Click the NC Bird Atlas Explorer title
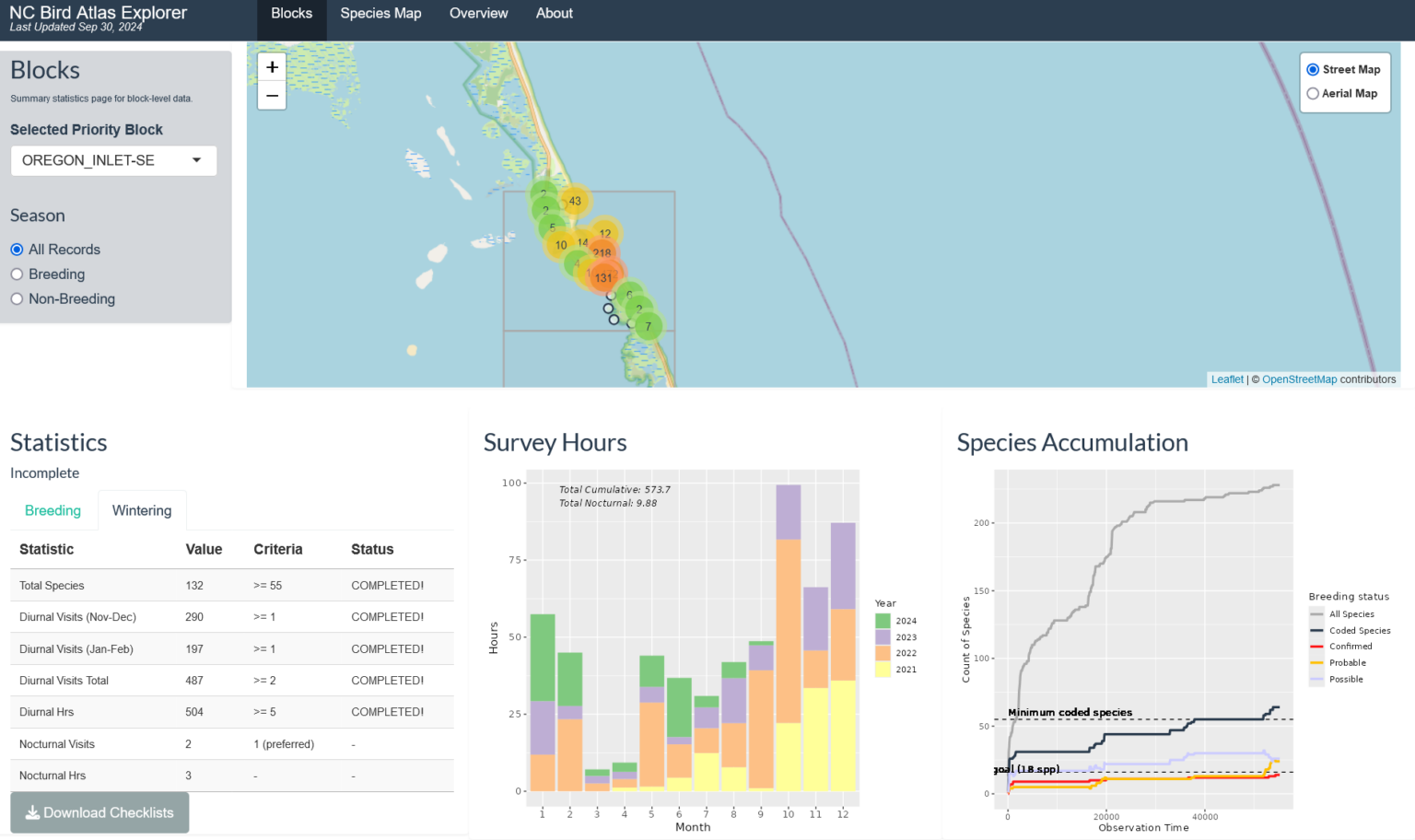This screenshot has height=840, width=1415. pyautogui.click(x=99, y=13)
